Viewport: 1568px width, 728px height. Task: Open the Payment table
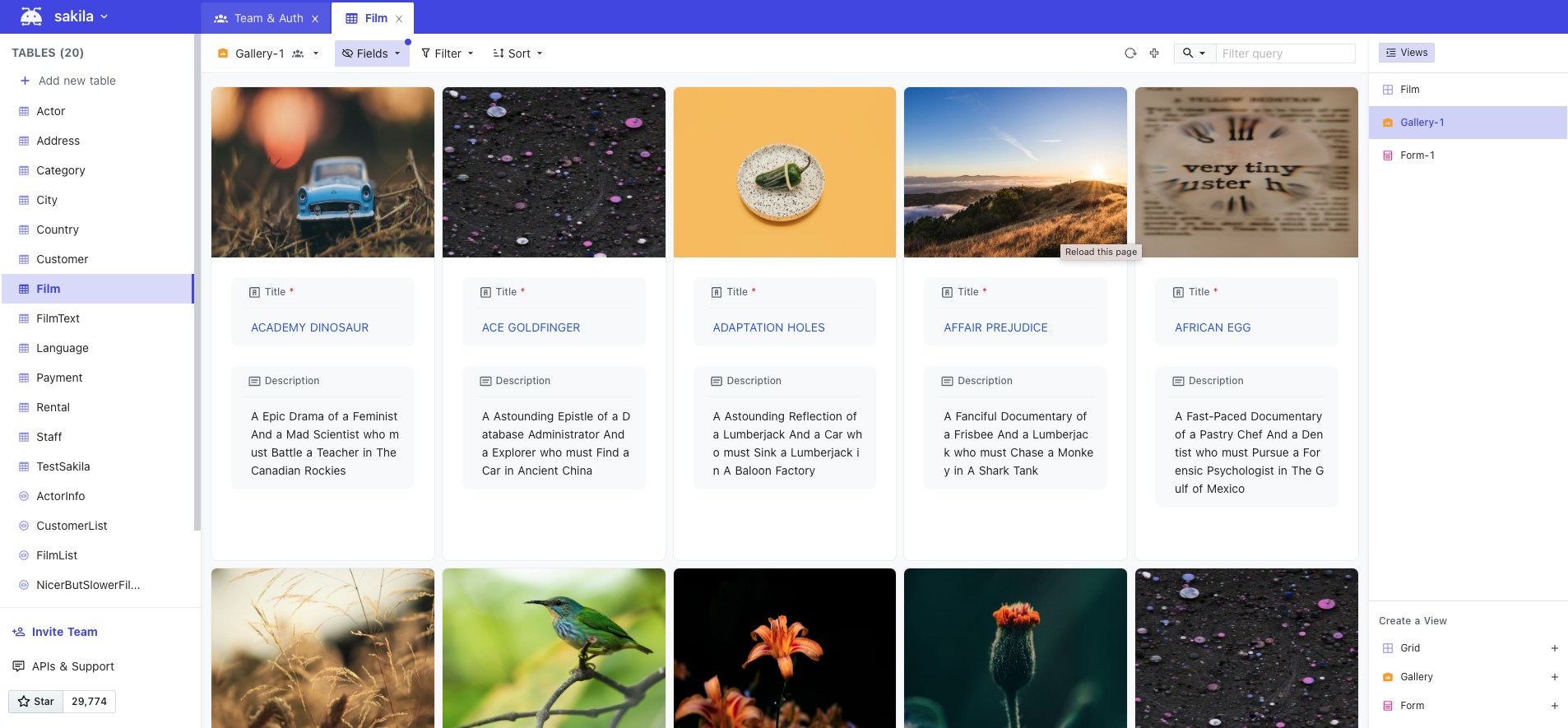pyautogui.click(x=97, y=378)
